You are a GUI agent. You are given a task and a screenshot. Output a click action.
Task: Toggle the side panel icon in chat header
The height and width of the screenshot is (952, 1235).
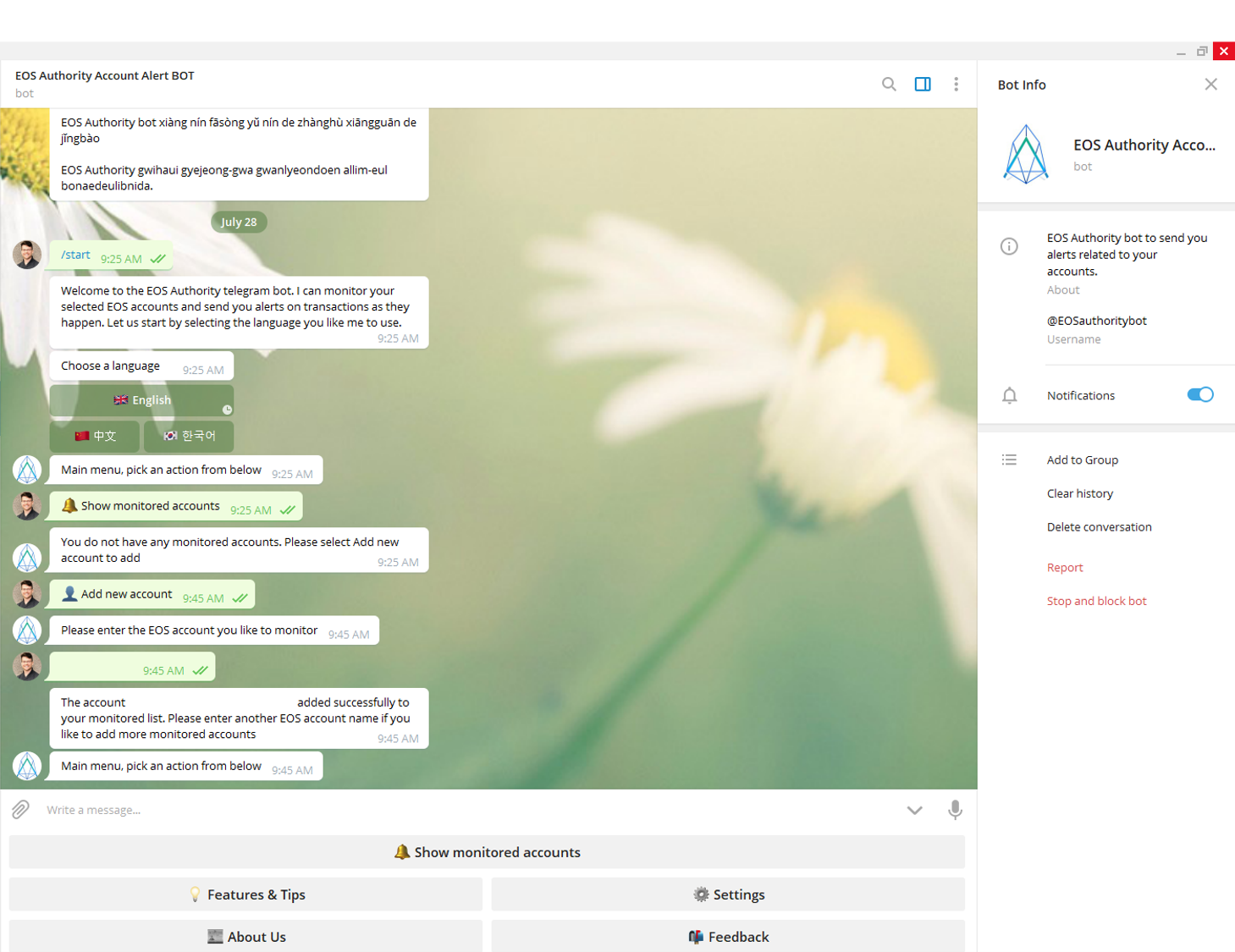point(923,84)
